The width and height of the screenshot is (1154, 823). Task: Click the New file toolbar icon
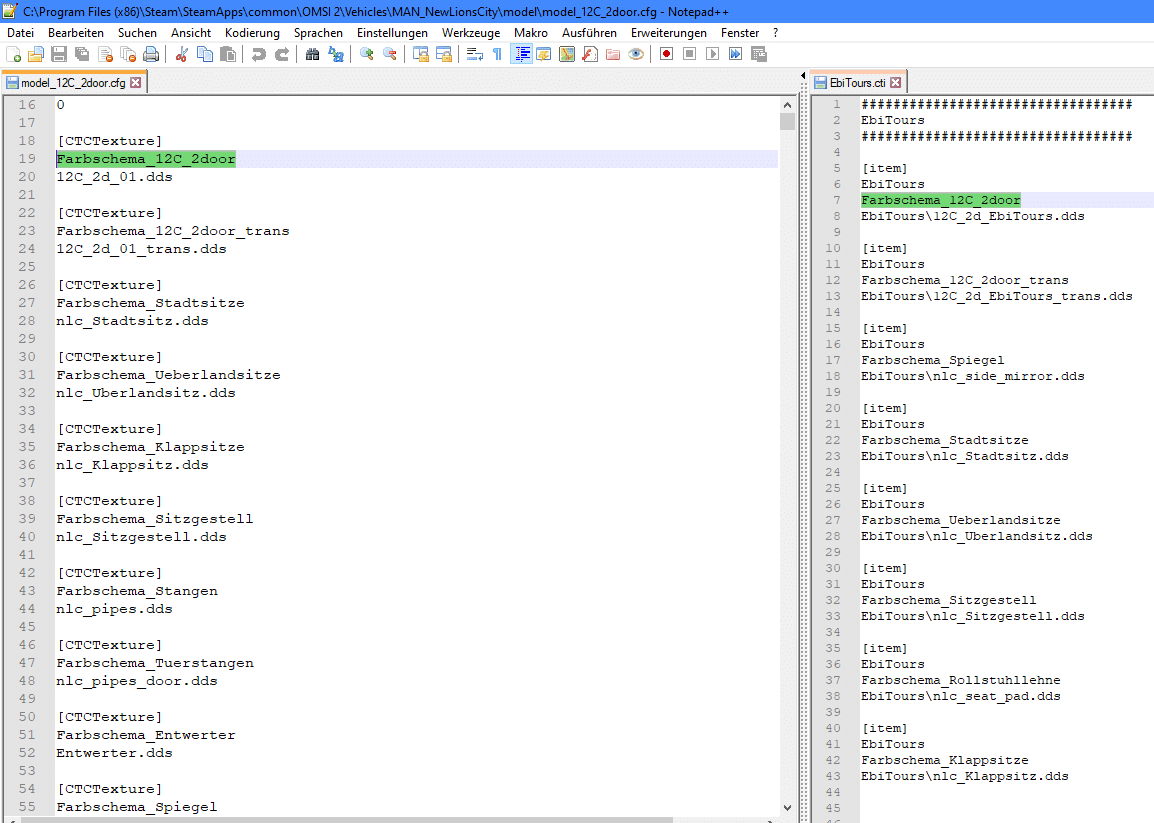[x=13, y=54]
